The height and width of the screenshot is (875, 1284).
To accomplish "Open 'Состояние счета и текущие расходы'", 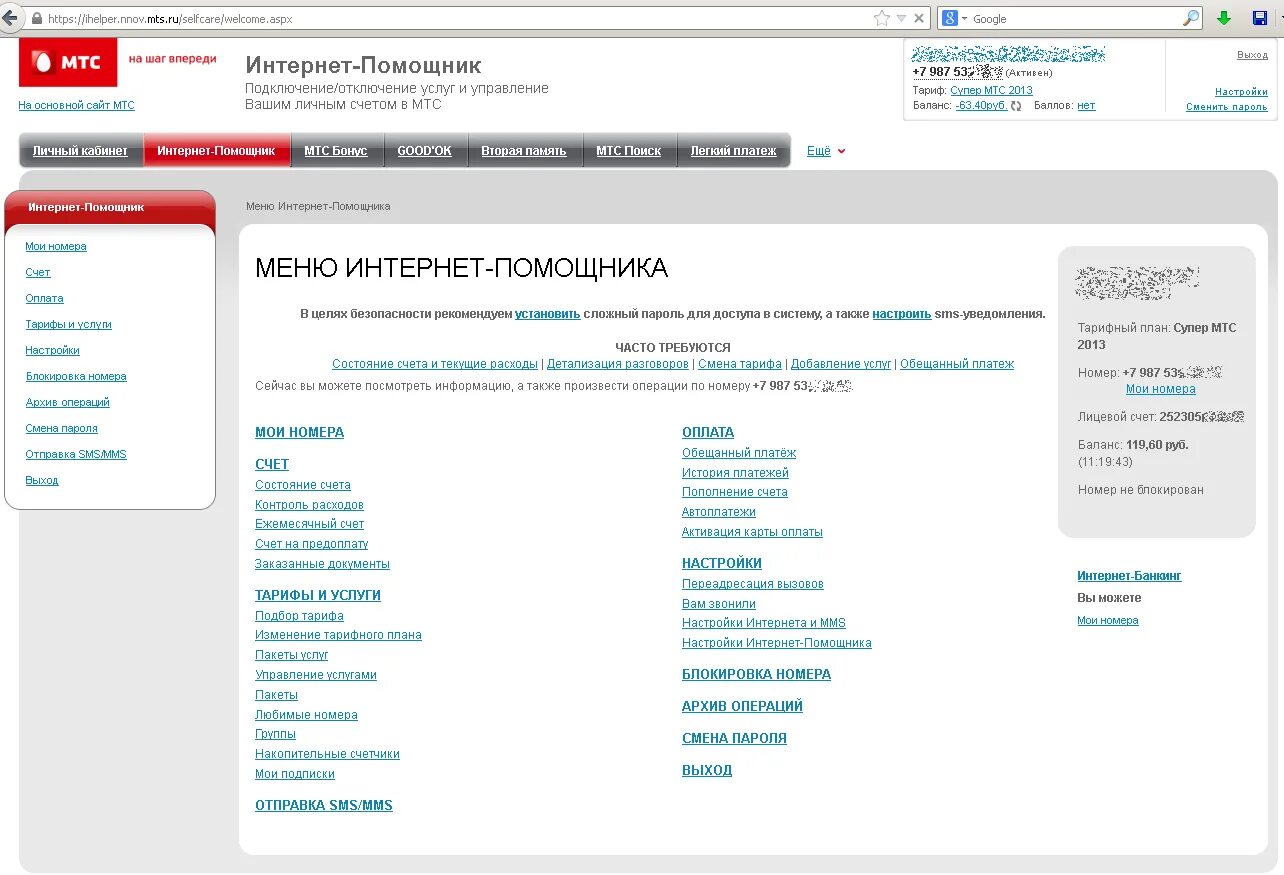I will pyautogui.click(x=435, y=364).
